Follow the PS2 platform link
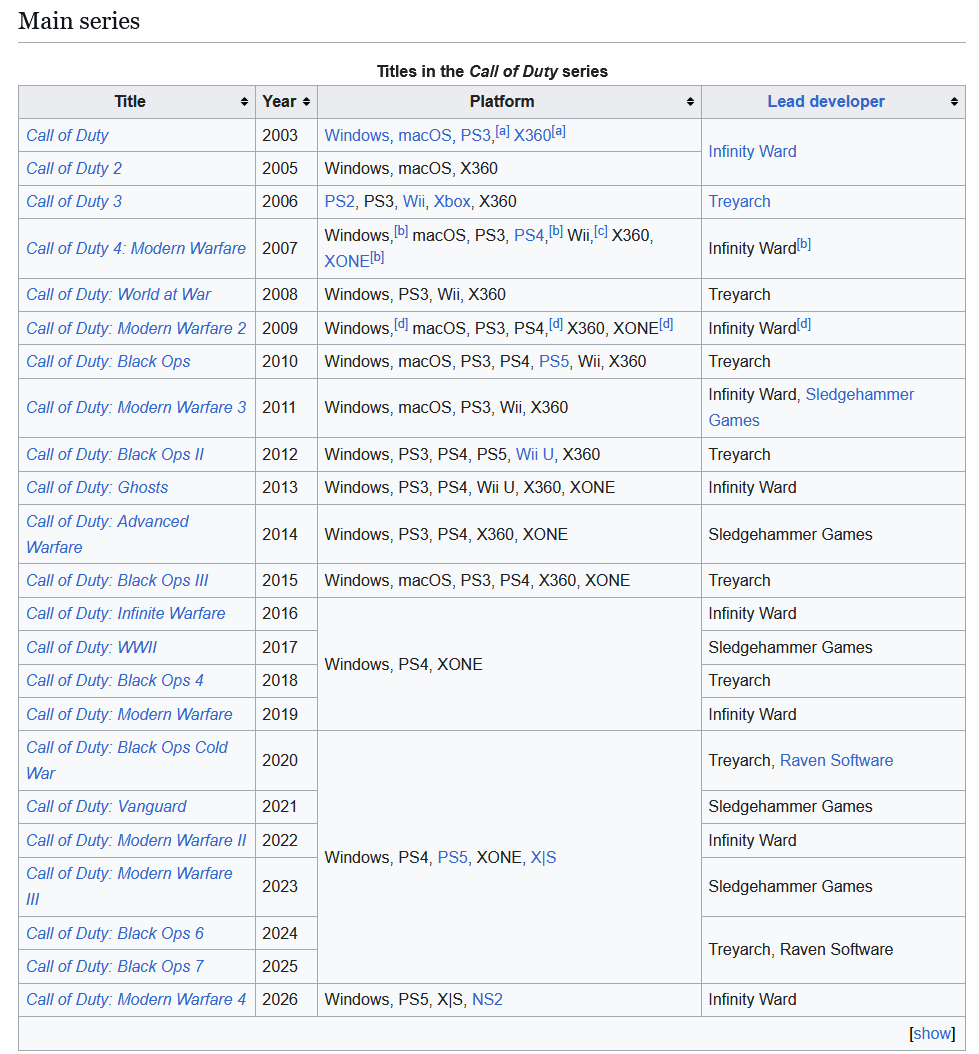This screenshot has height=1054, width=979. click(x=340, y=201)
